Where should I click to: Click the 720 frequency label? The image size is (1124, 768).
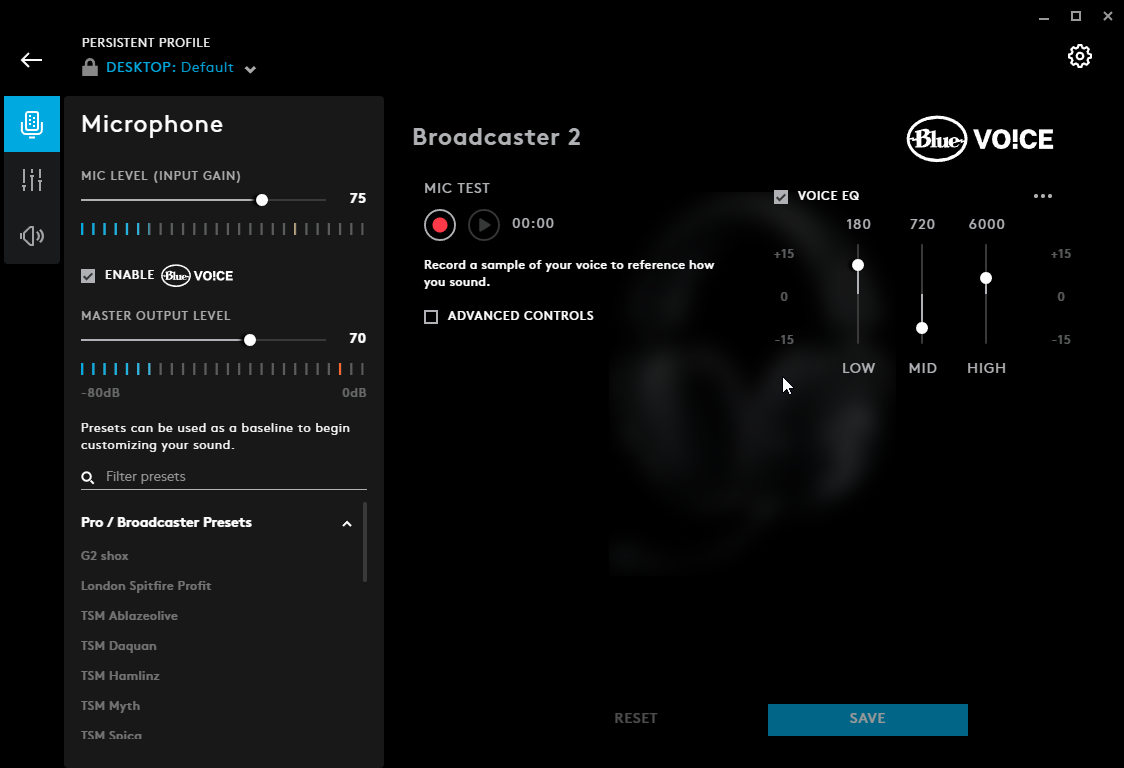pyautogui.click(x=922, y=224)
